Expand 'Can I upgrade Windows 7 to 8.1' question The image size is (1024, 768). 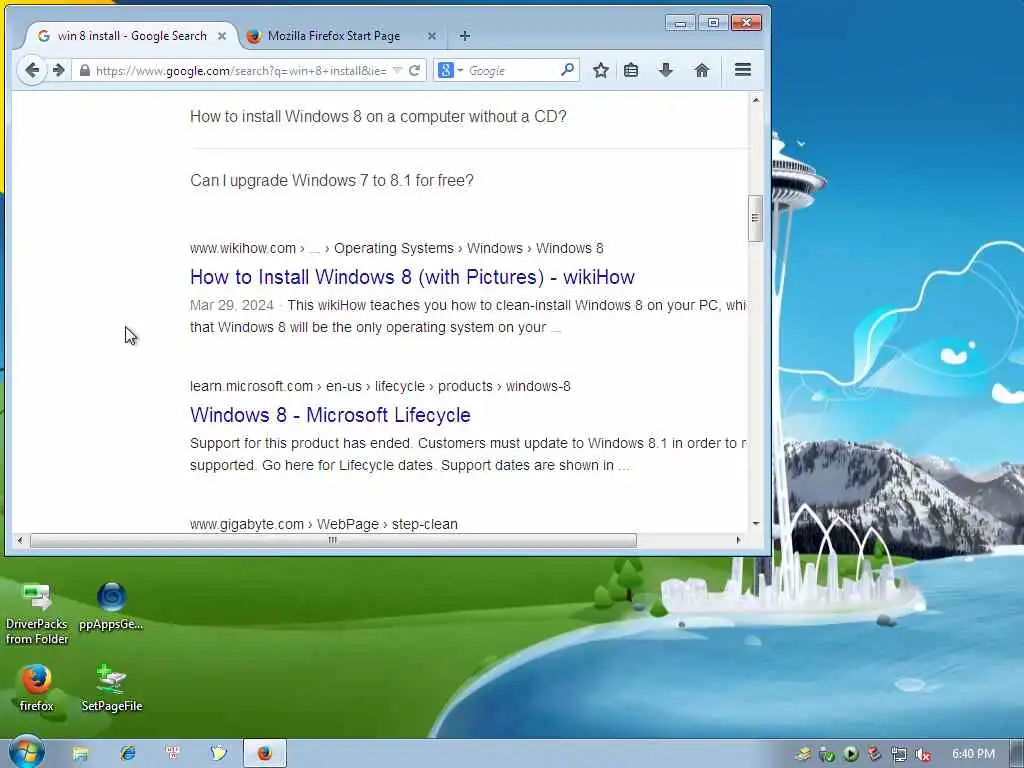coord(332,180)
